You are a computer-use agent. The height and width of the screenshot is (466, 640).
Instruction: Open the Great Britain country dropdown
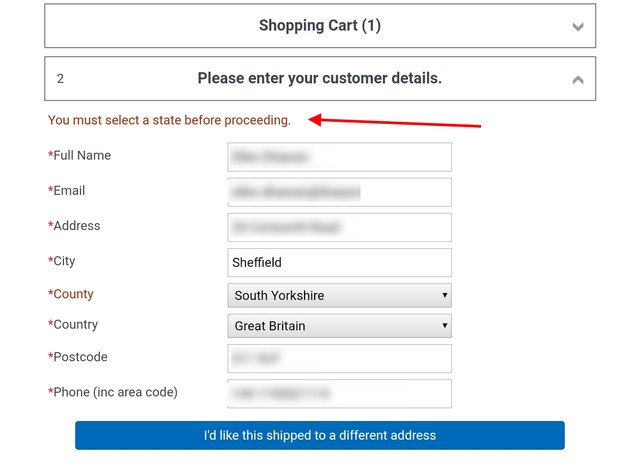pos(339,326)
